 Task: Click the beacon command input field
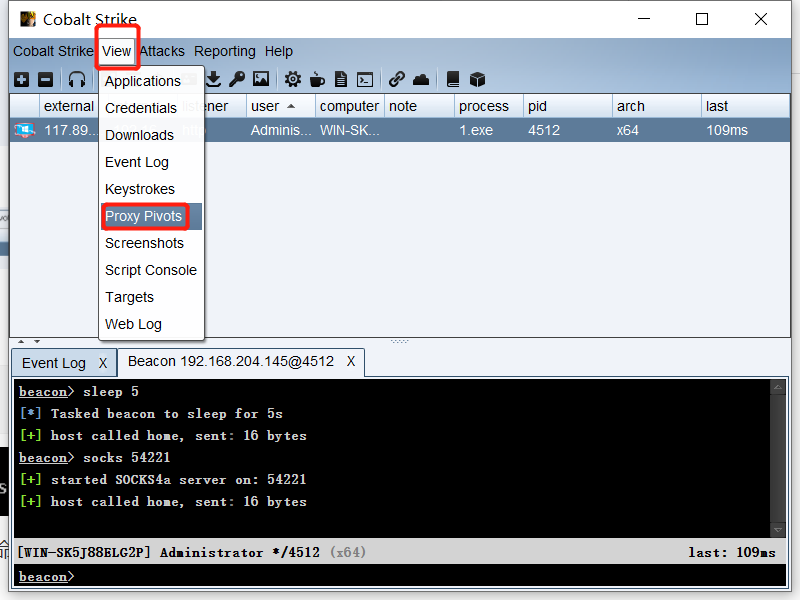[401, 577]
